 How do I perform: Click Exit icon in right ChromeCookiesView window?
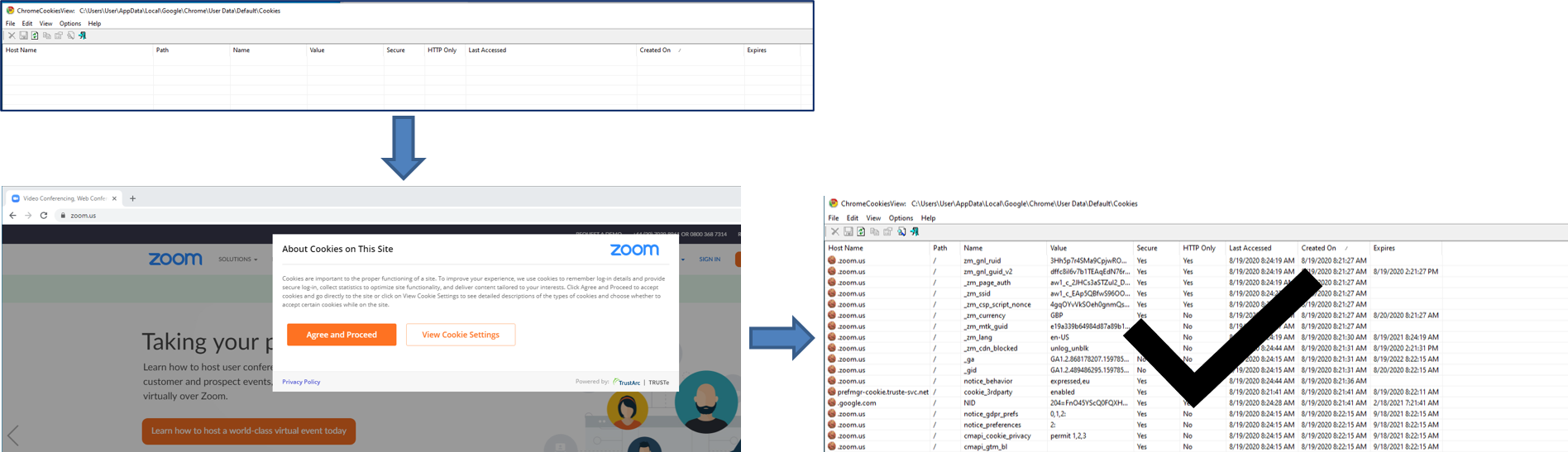click(x=915, y=231)
